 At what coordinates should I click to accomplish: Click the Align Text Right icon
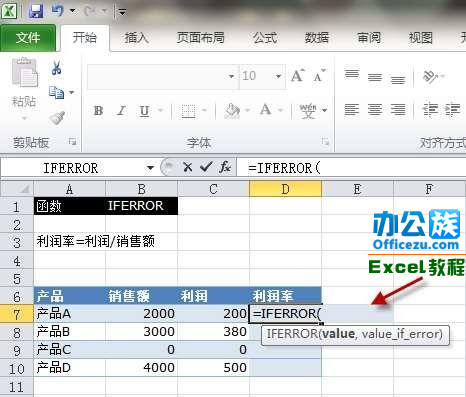coord(398,110)
